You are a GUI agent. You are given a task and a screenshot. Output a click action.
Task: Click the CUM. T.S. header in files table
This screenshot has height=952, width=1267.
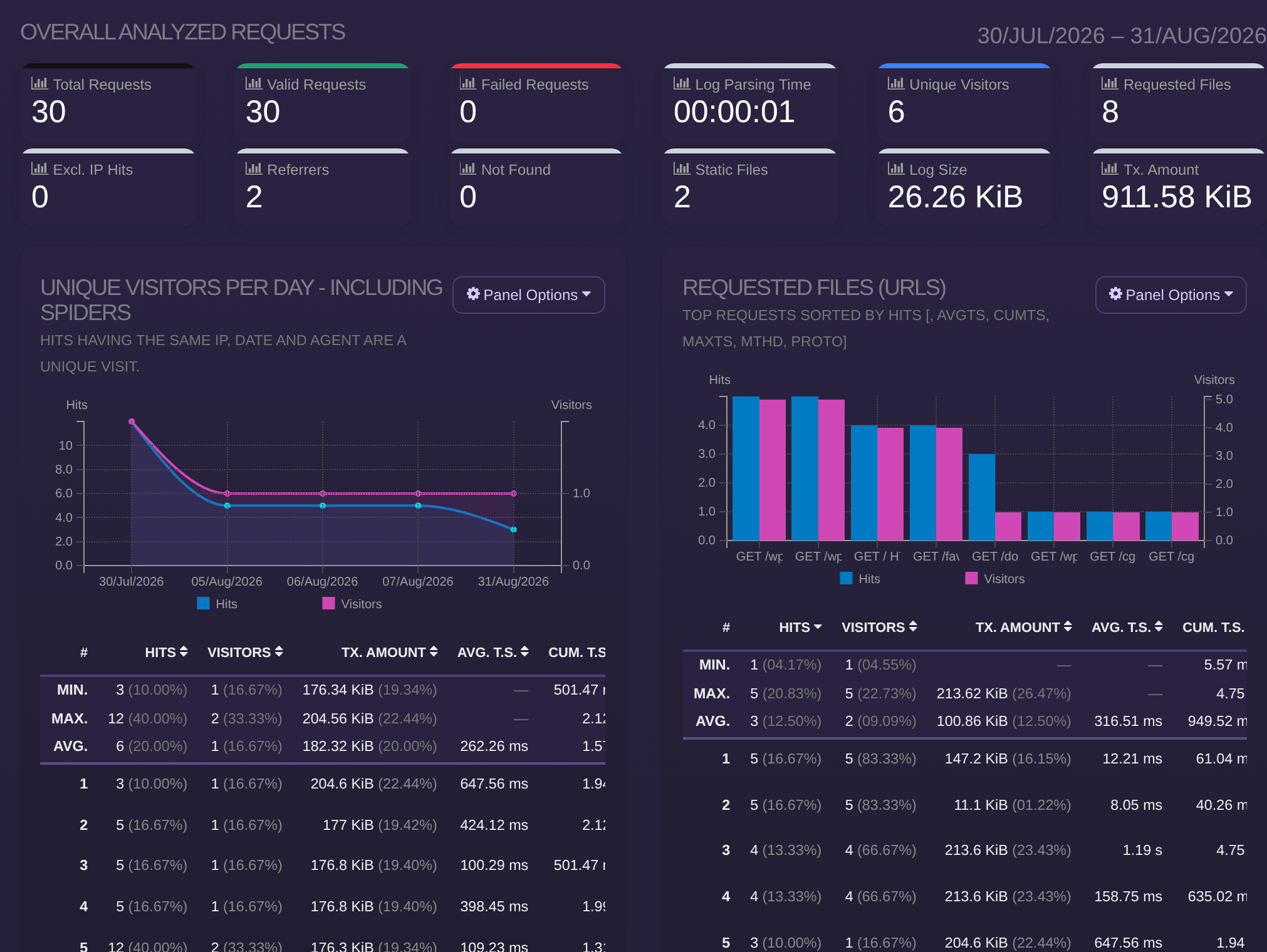click(x=1213, y=627)
